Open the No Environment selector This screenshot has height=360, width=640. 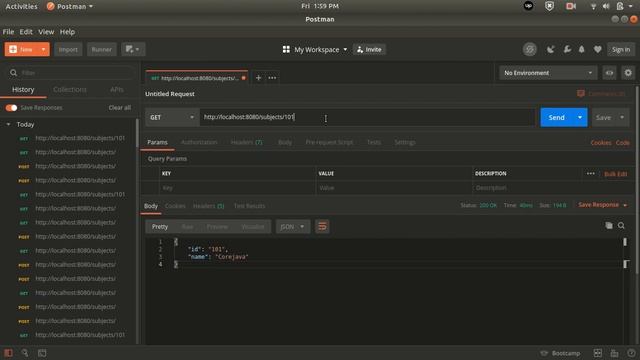[548, 73]
